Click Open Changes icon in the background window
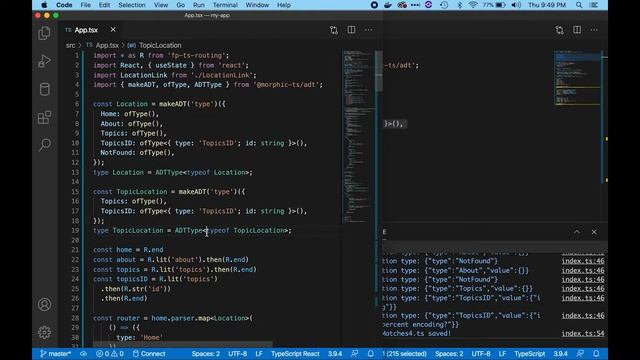The width and height of the screenshot is (640, 360). pyautogui.click(x=559, y=30)
